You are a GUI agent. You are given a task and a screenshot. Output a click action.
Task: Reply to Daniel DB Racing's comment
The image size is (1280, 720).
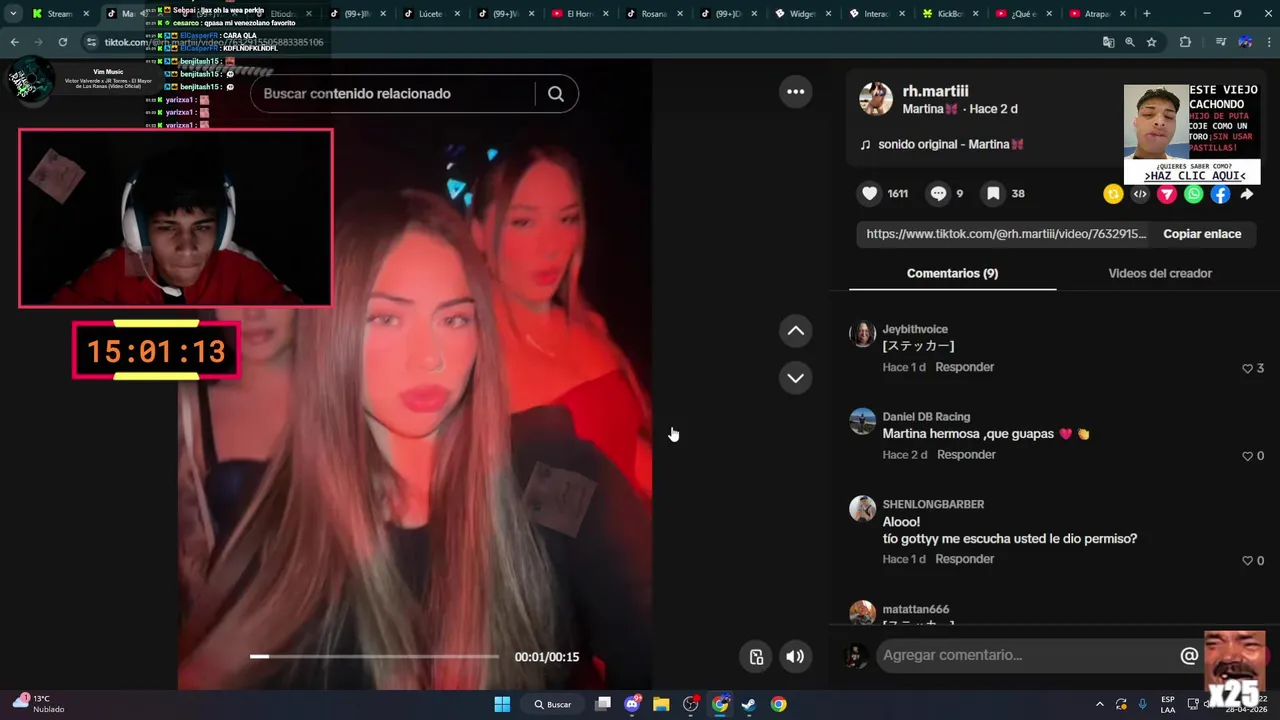pyautogui.click(x=966, y=455)
